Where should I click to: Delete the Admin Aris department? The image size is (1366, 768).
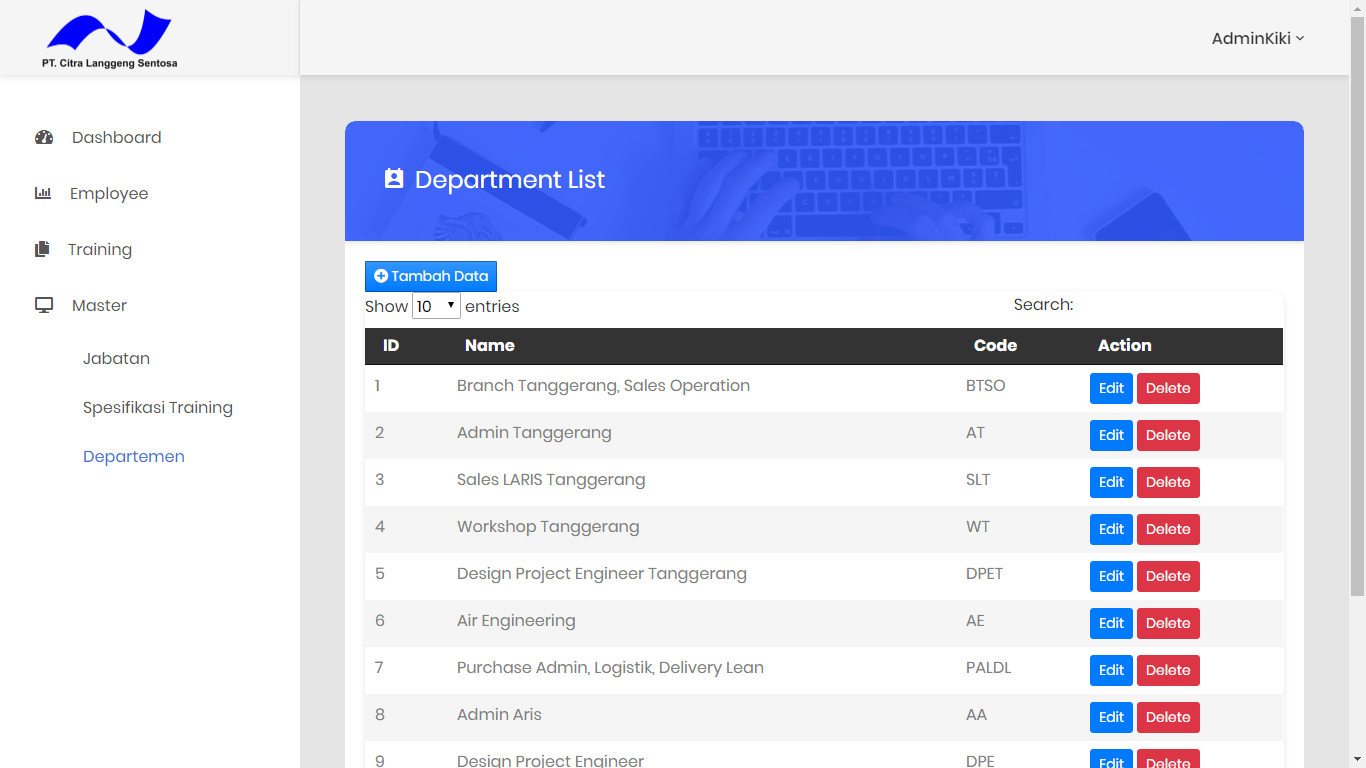1168,718
